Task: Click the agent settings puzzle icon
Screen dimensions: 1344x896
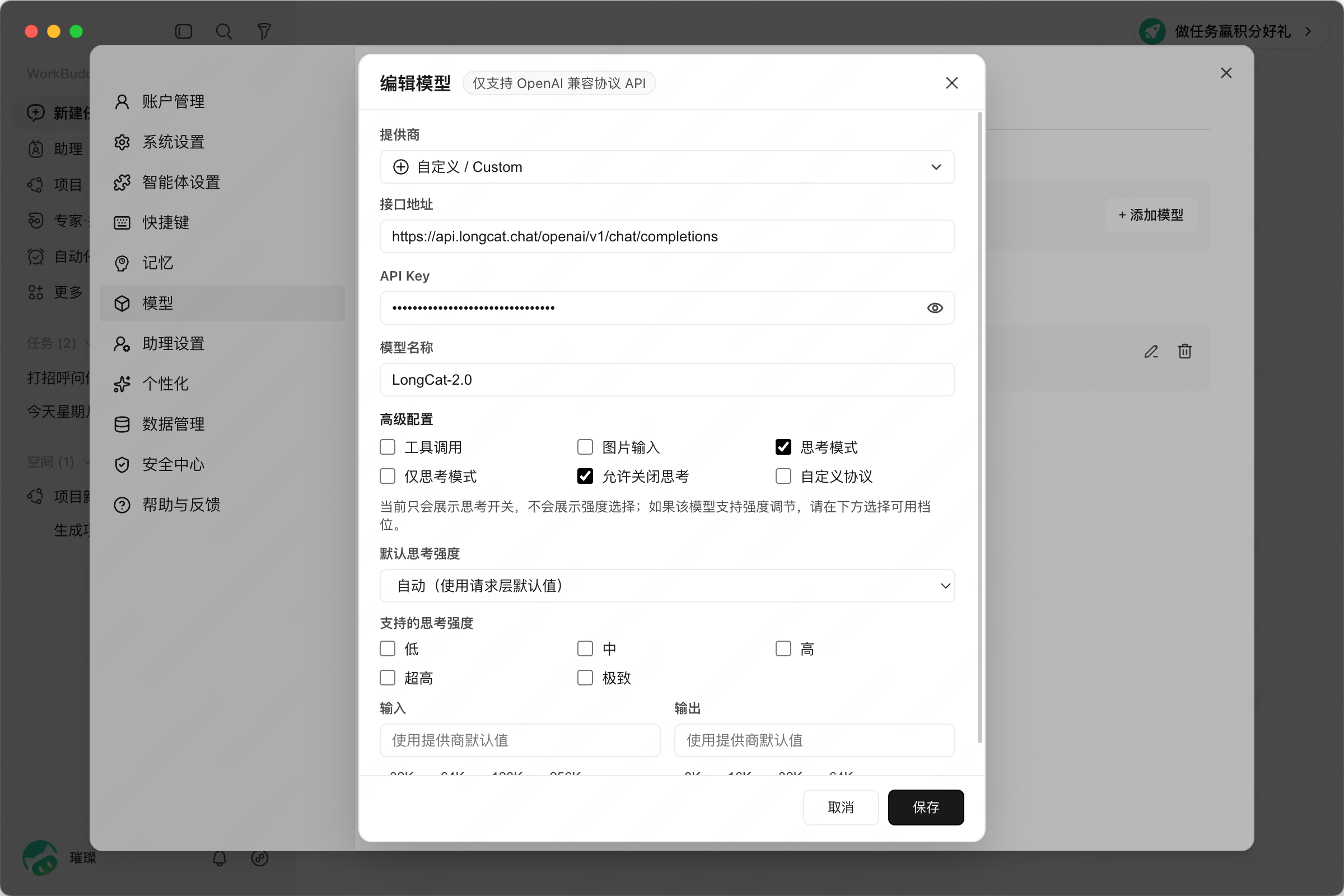Action: click(122, 183)
